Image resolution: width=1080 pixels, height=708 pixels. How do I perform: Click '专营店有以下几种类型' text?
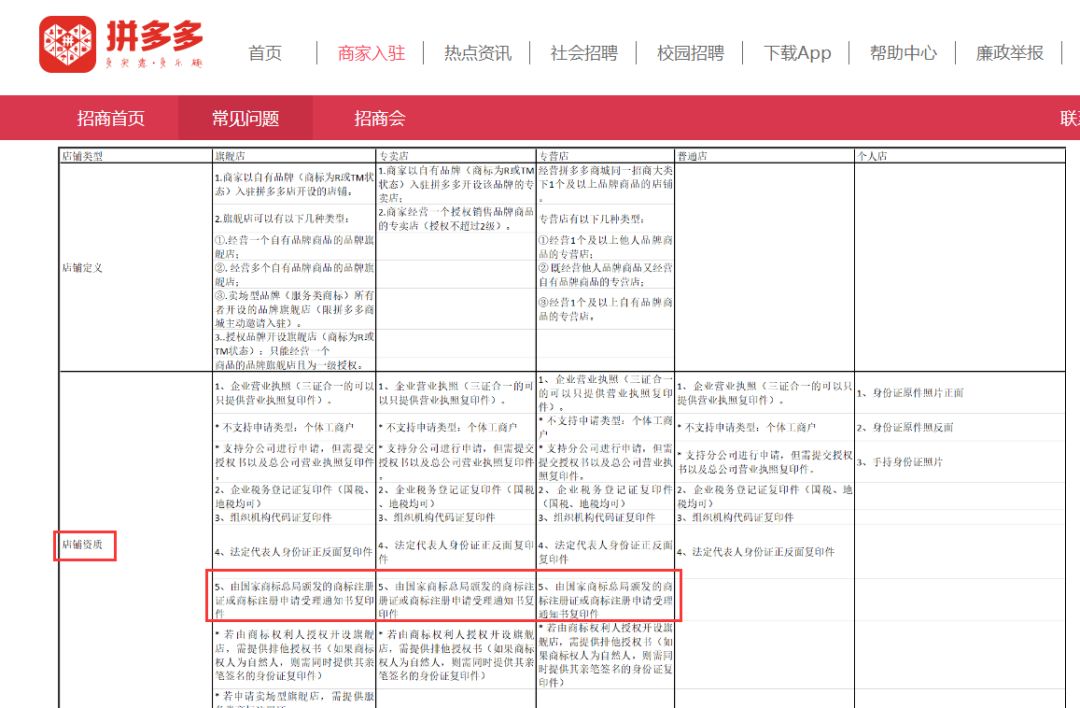click(592, 218)
